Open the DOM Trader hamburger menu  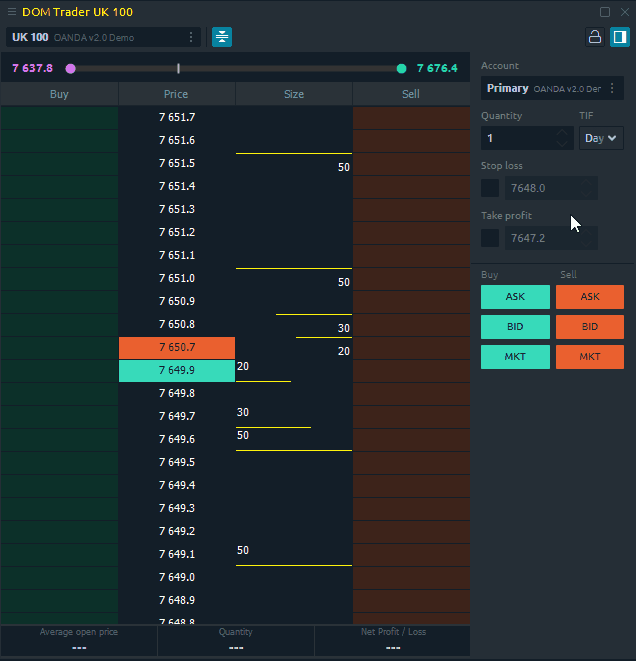tap(11, 12)
